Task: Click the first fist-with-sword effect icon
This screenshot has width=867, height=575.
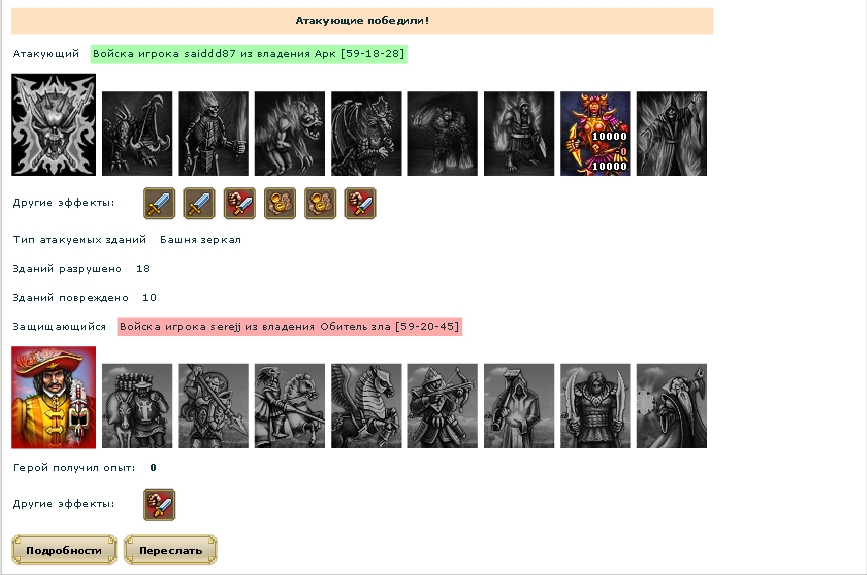Action: point(240,203)
